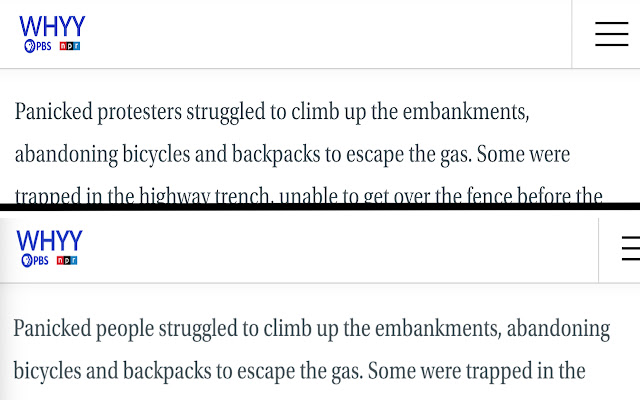The height and width of the screenshot is (400, 640).
Task: Open the hamburger menu above 'Panicked protesters' paragraph
Action: [x=611, y=34]
